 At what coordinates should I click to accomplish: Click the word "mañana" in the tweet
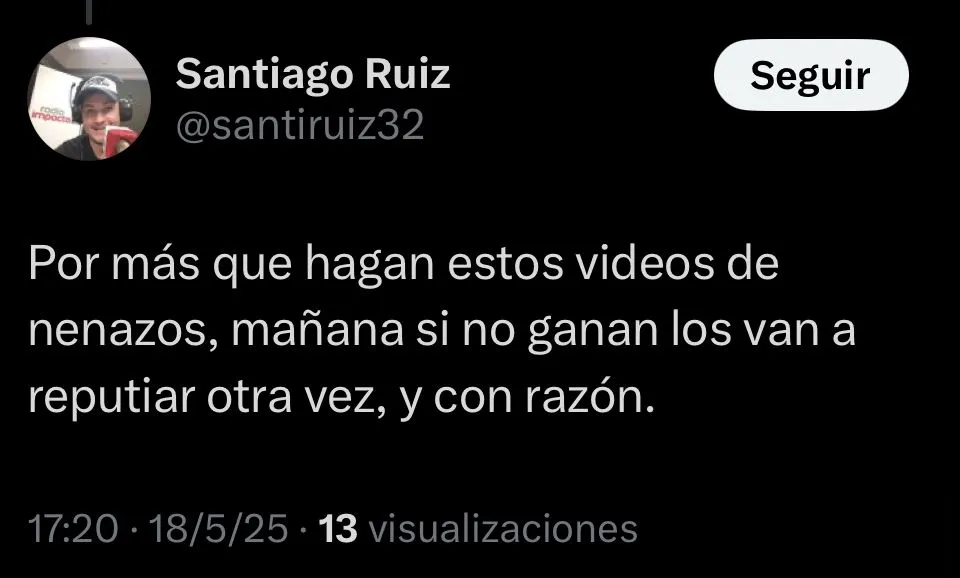click(x=318, y=331)
